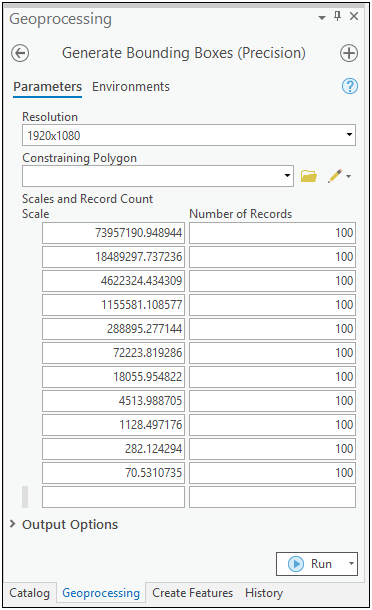Click record count beside scale 73957190.948944

[x=272, y=233]
